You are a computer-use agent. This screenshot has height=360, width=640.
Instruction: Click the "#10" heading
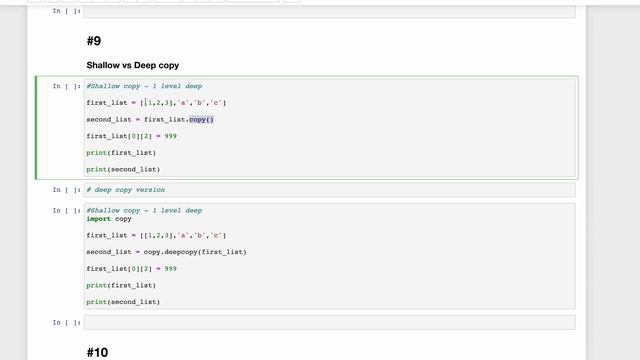tap(97, 352)
